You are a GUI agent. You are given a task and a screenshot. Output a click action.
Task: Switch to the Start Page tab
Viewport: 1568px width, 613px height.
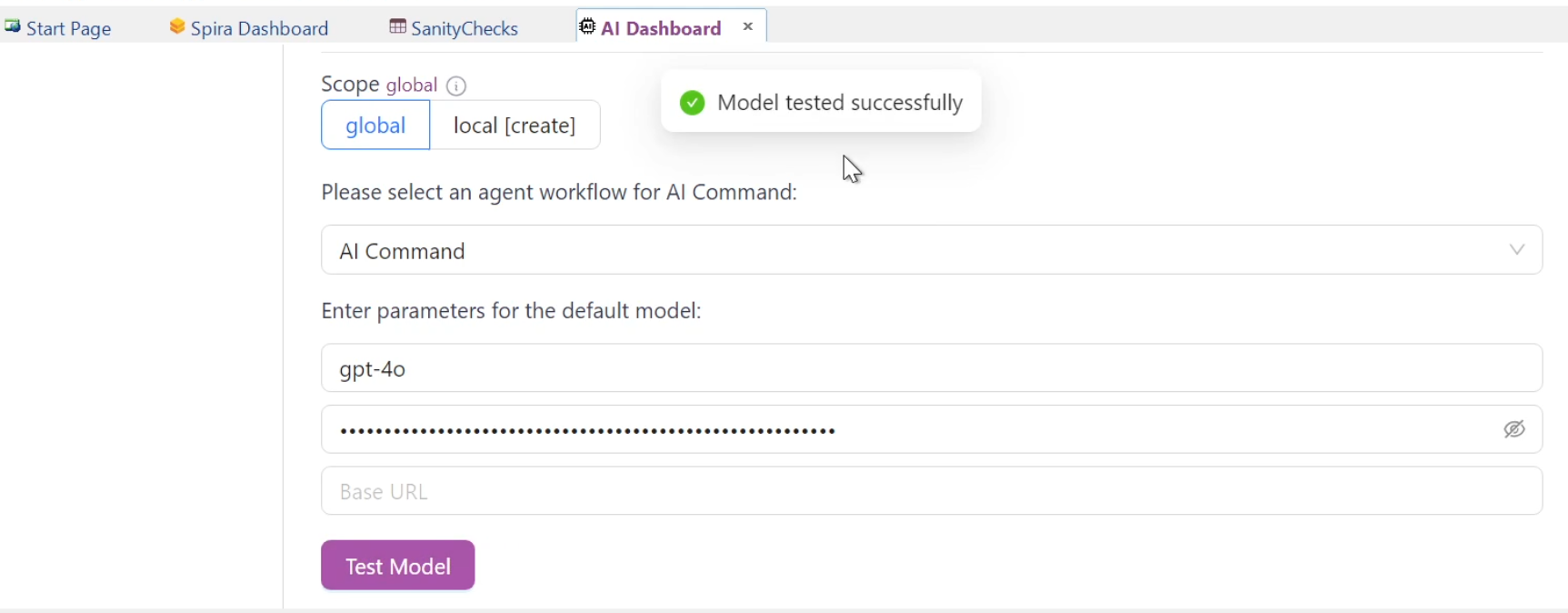(68, 28)
